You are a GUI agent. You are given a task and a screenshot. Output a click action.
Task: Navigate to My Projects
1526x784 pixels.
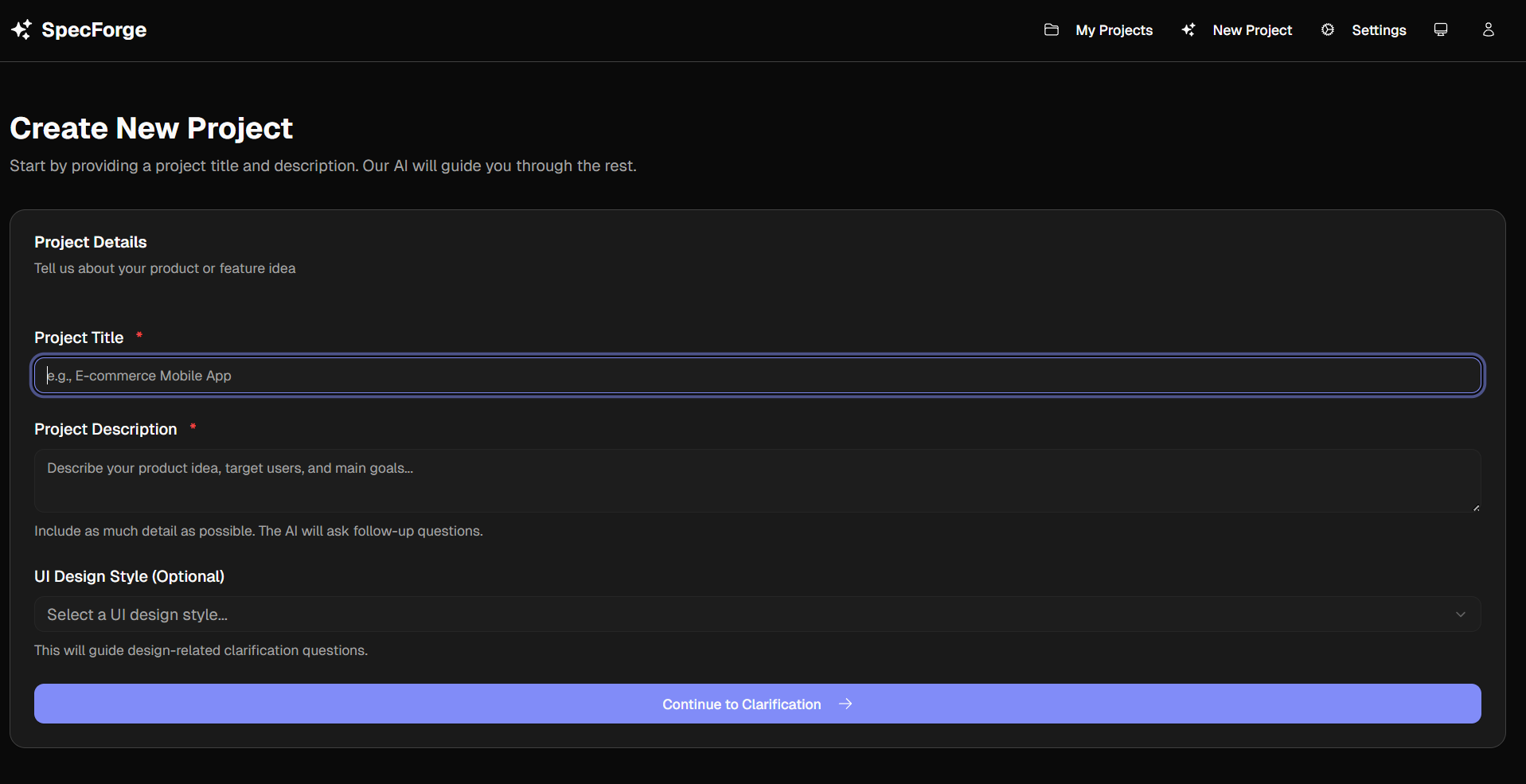click(x=1114, y=29)
